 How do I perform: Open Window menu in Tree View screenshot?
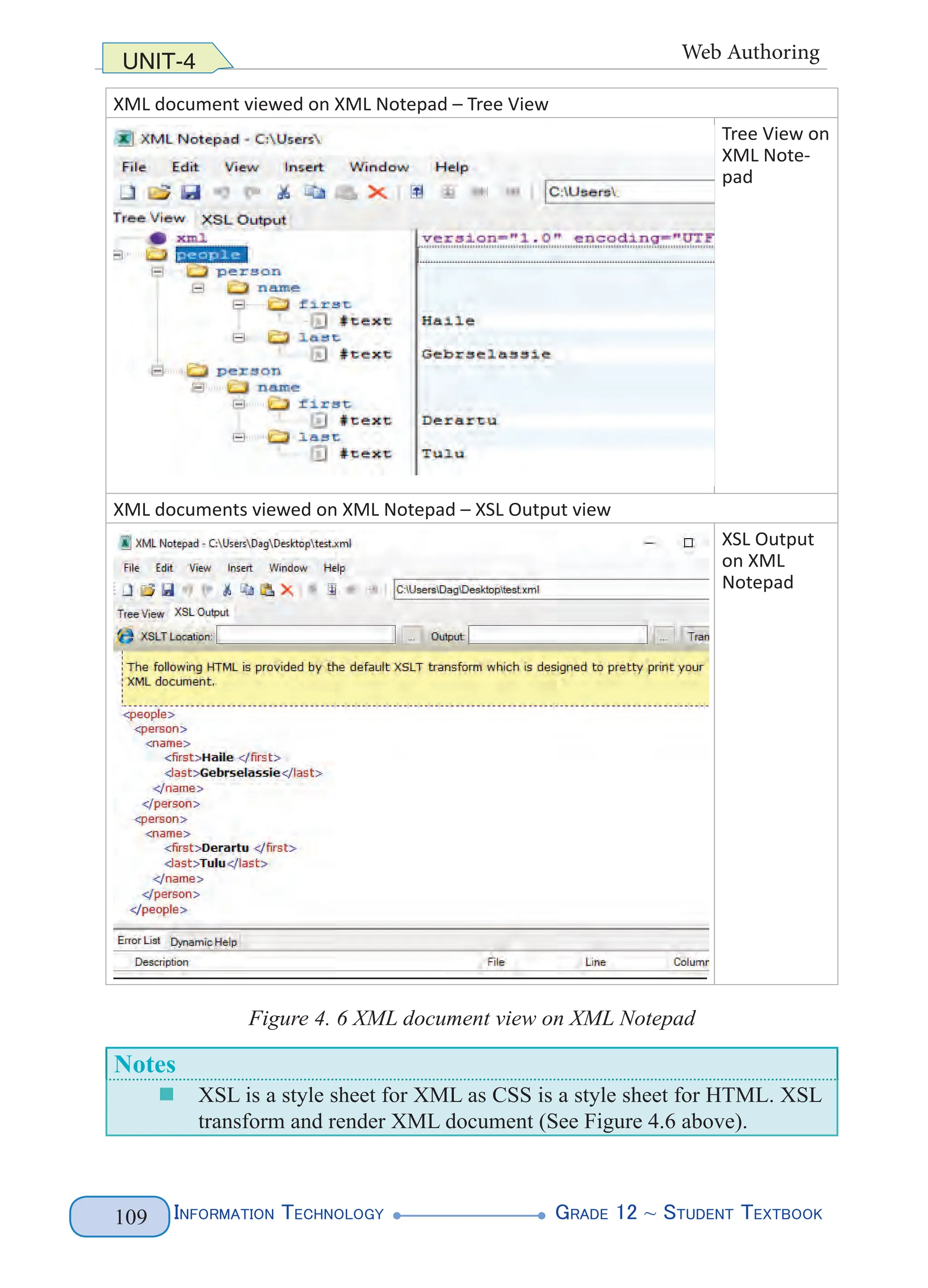tap(379, 167)
